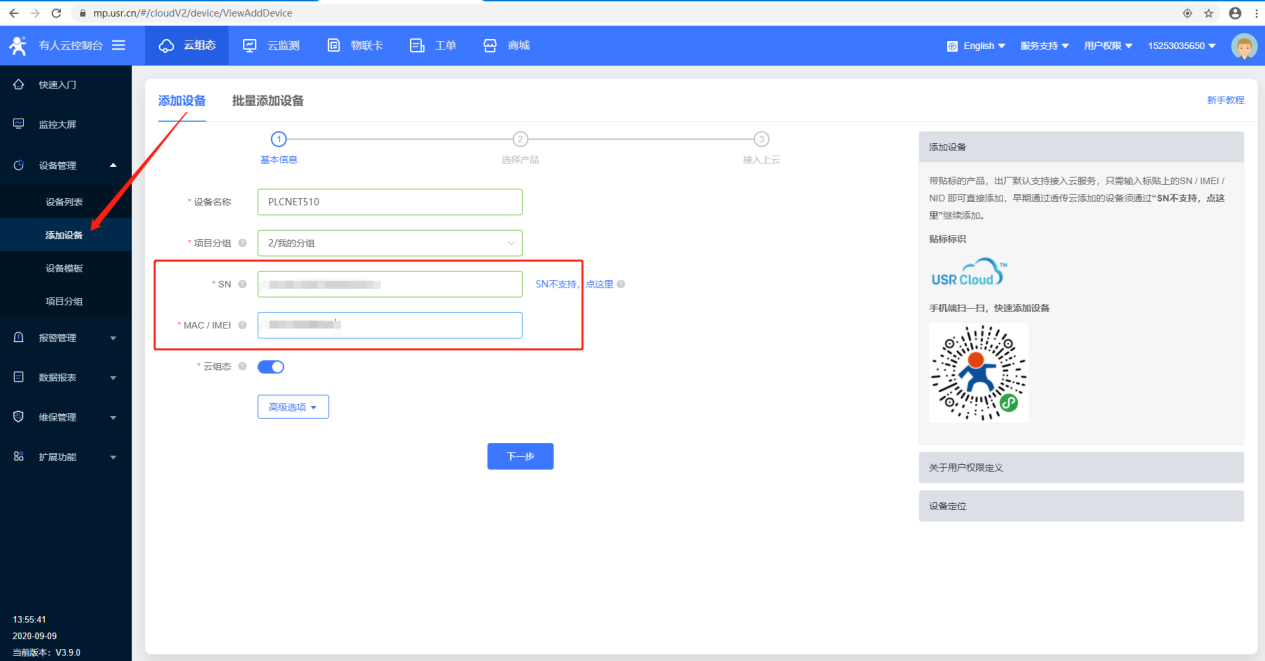
Task: Toggle the 云组态 switch off
Action: 271,367
